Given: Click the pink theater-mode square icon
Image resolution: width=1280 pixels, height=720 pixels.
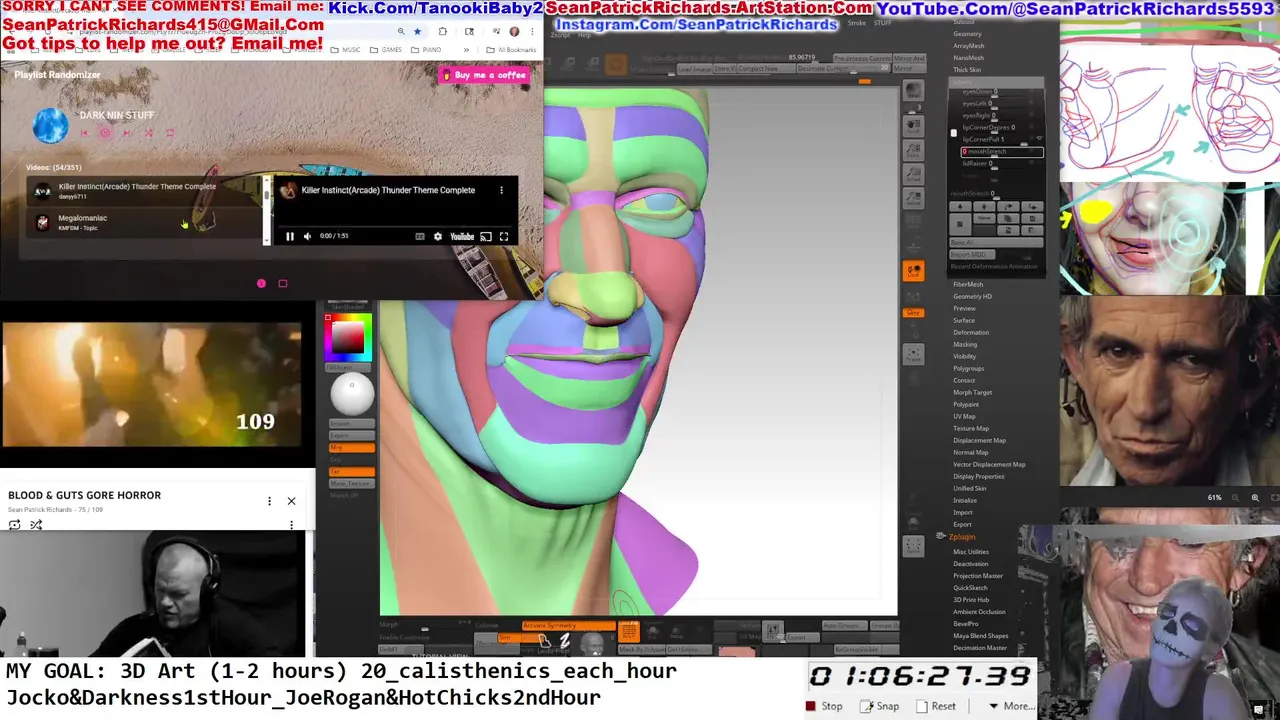Looking at the screenshot, I should pyautogui.click(x=283, y=284).
